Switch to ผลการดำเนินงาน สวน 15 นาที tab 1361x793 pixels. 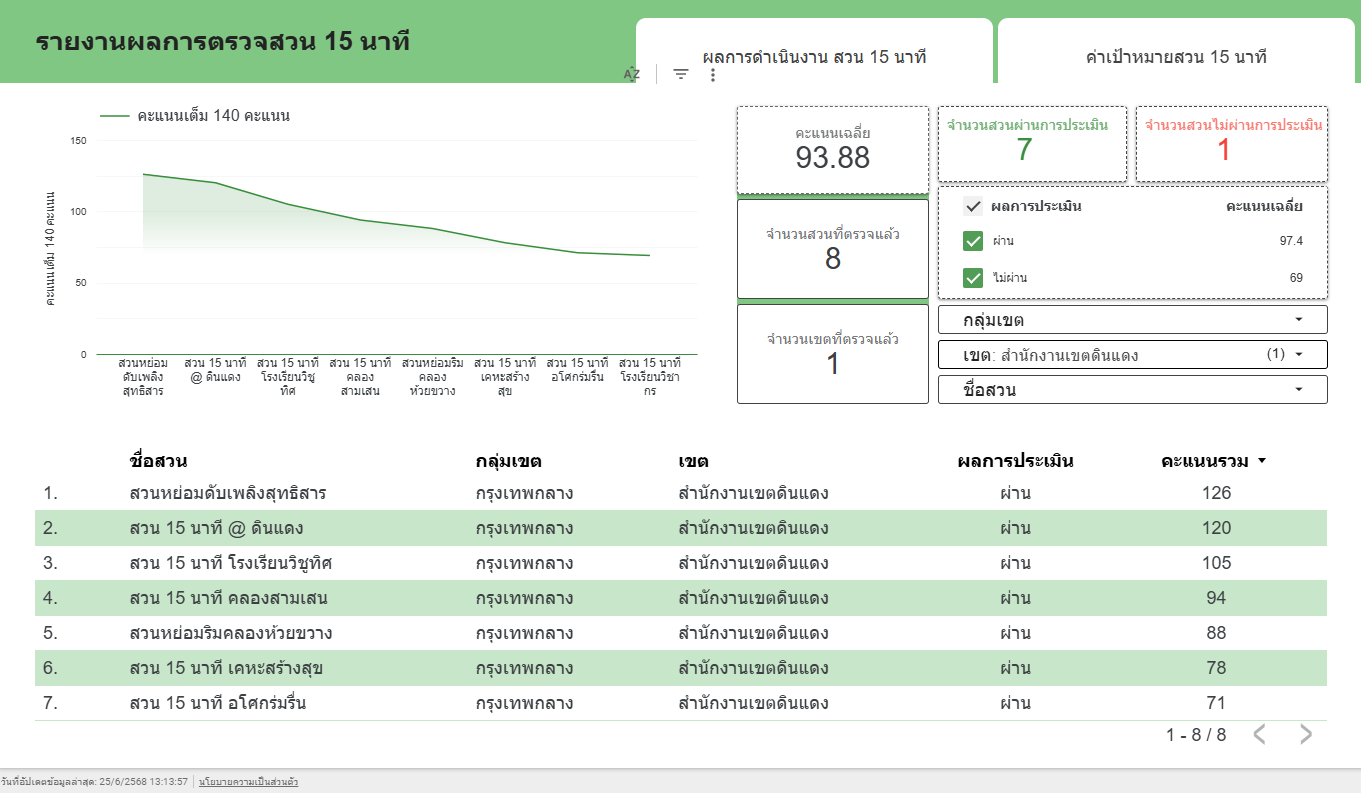click(x=814, y=57)
